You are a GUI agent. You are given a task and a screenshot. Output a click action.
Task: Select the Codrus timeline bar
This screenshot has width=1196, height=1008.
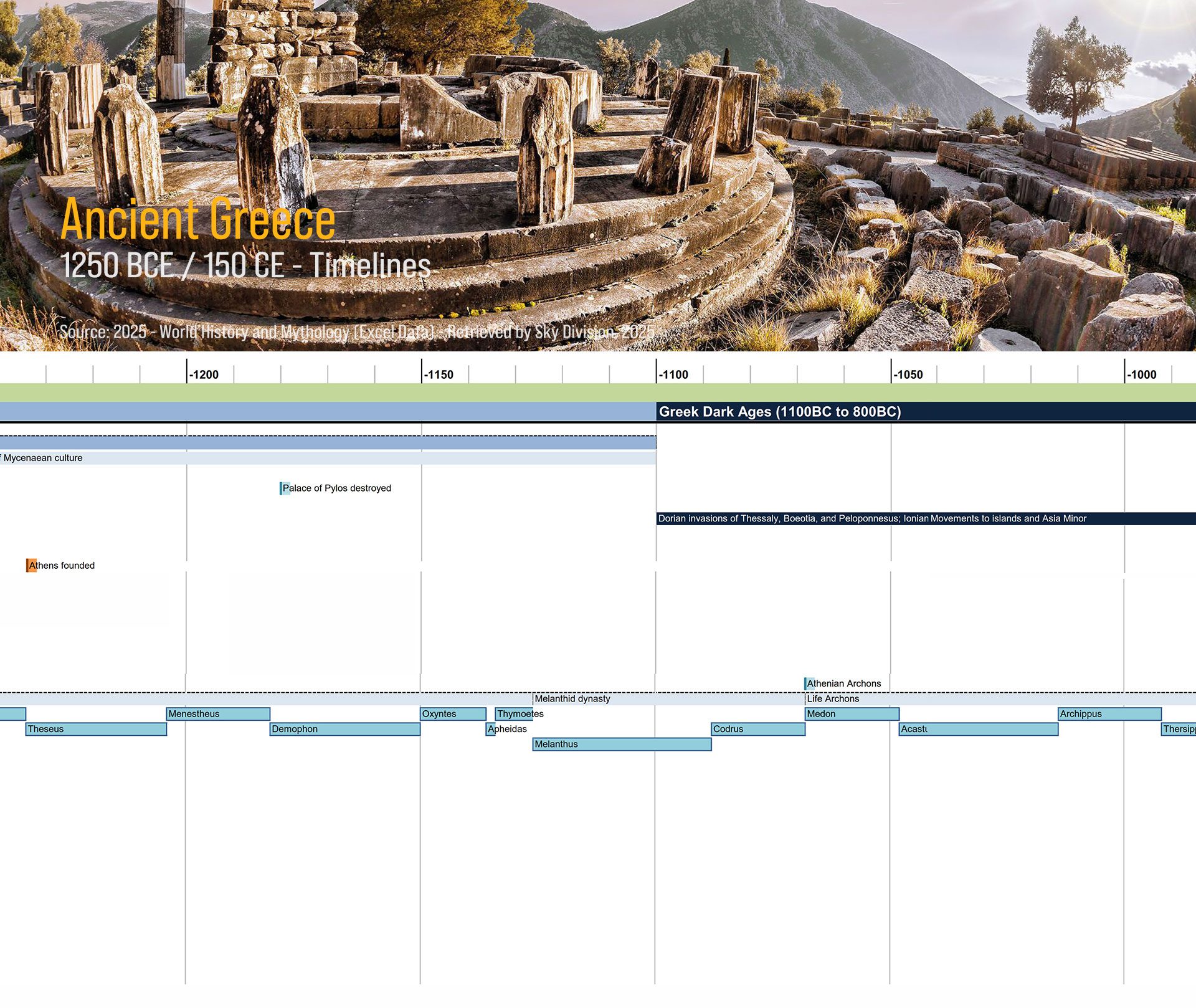point(758,729)
